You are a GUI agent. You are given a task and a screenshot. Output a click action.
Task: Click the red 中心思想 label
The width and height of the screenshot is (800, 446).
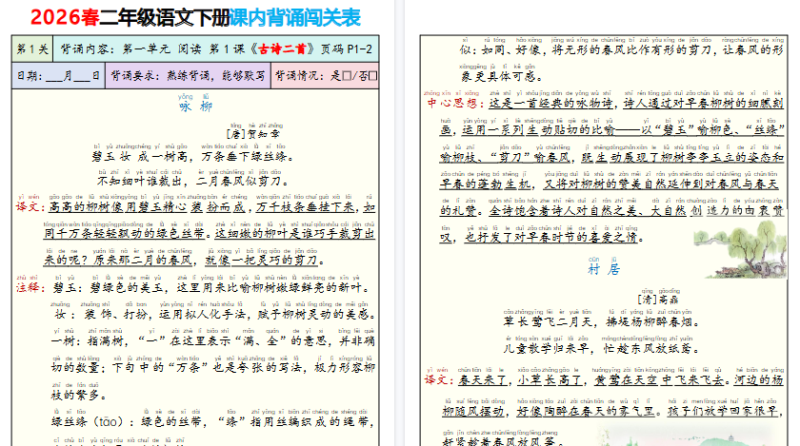point(454,103)
